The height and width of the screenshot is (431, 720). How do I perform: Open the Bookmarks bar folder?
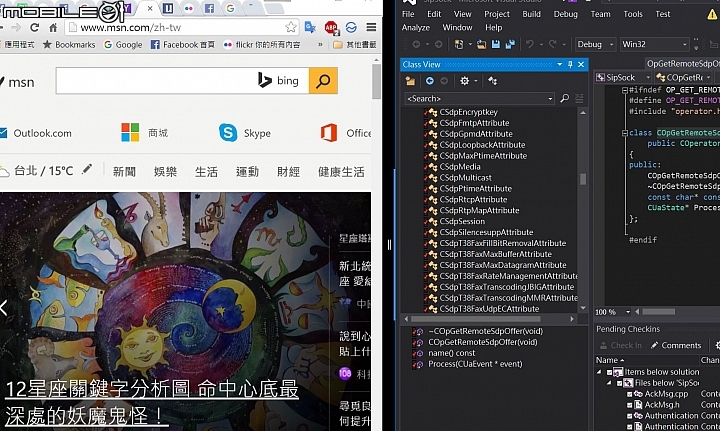pos(69,45)
